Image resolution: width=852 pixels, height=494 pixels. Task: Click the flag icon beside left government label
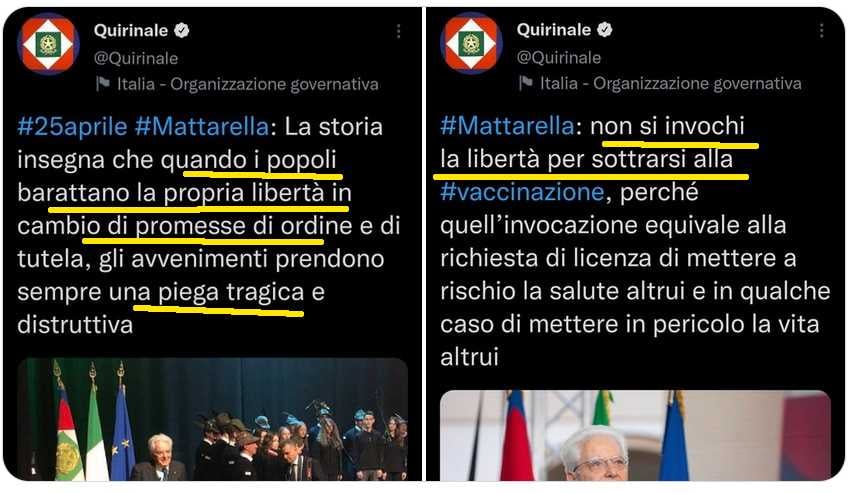coord(103,84)
